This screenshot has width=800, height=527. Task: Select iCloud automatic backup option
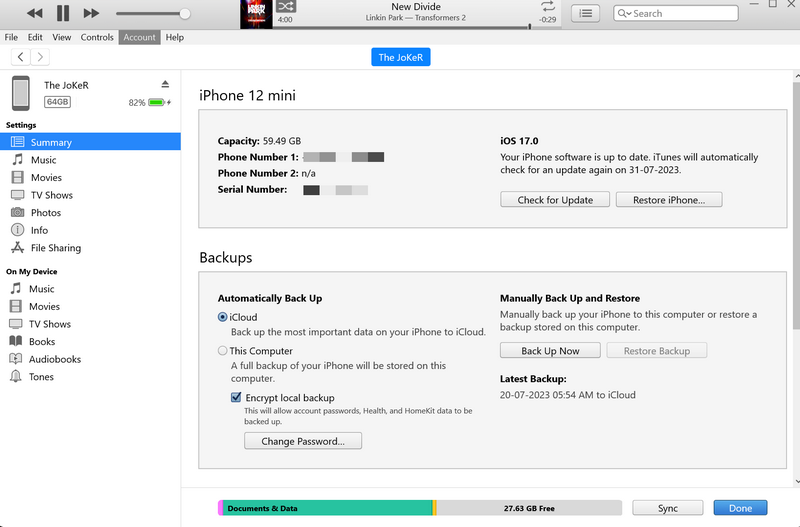click(x=223, y=317)
